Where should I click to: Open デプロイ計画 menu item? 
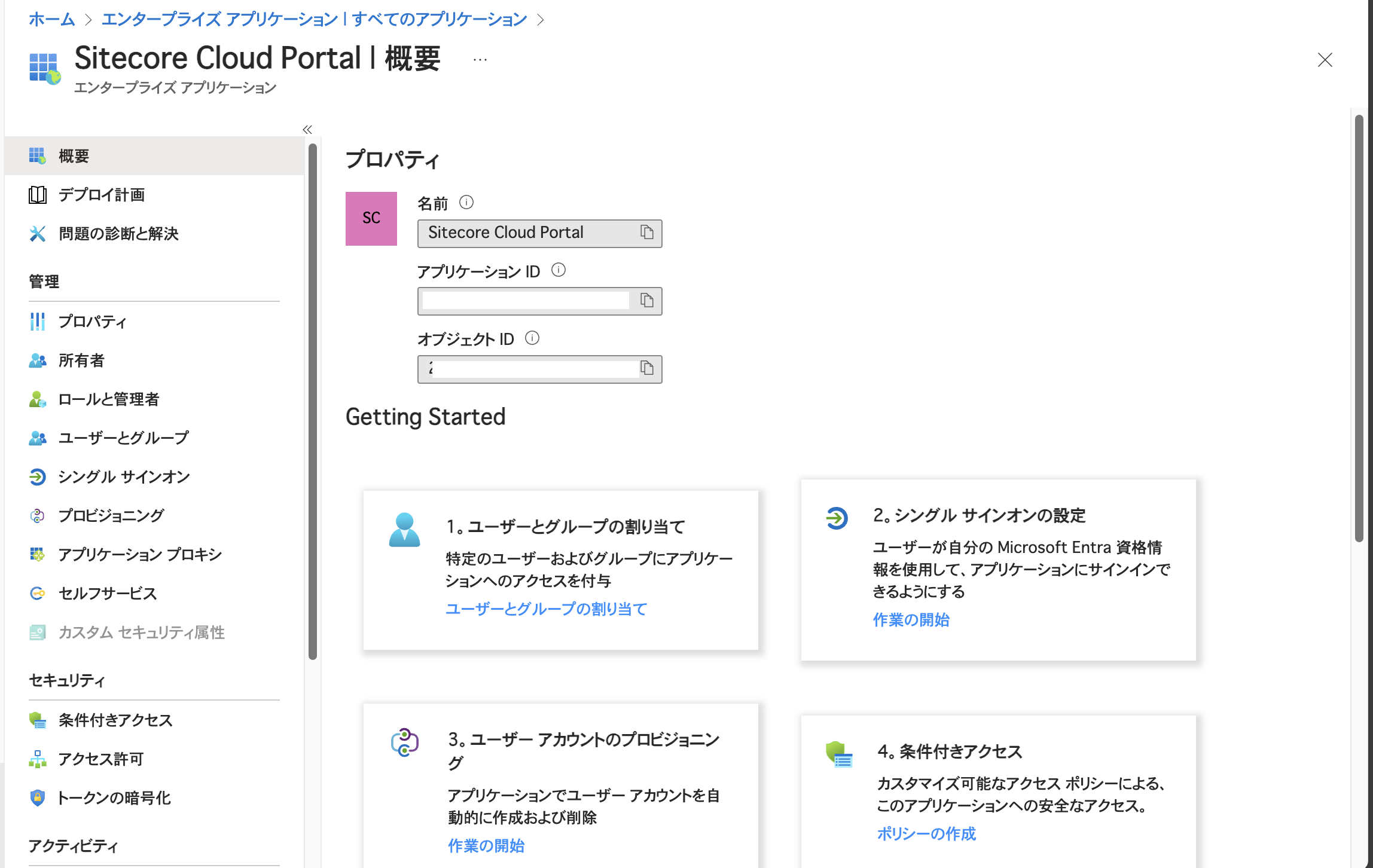154,195
